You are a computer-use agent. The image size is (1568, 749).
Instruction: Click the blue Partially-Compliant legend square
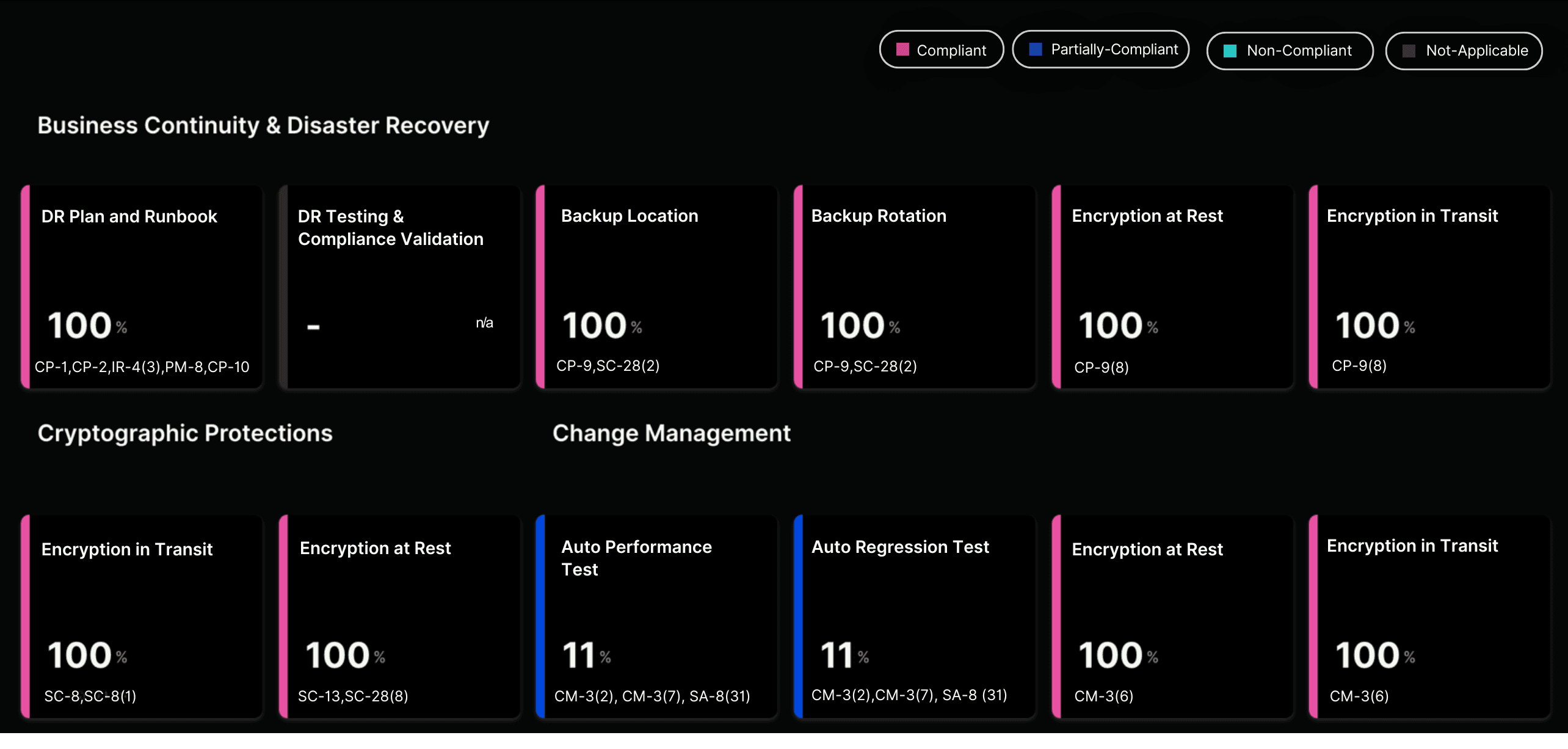tap(1036, 48)
